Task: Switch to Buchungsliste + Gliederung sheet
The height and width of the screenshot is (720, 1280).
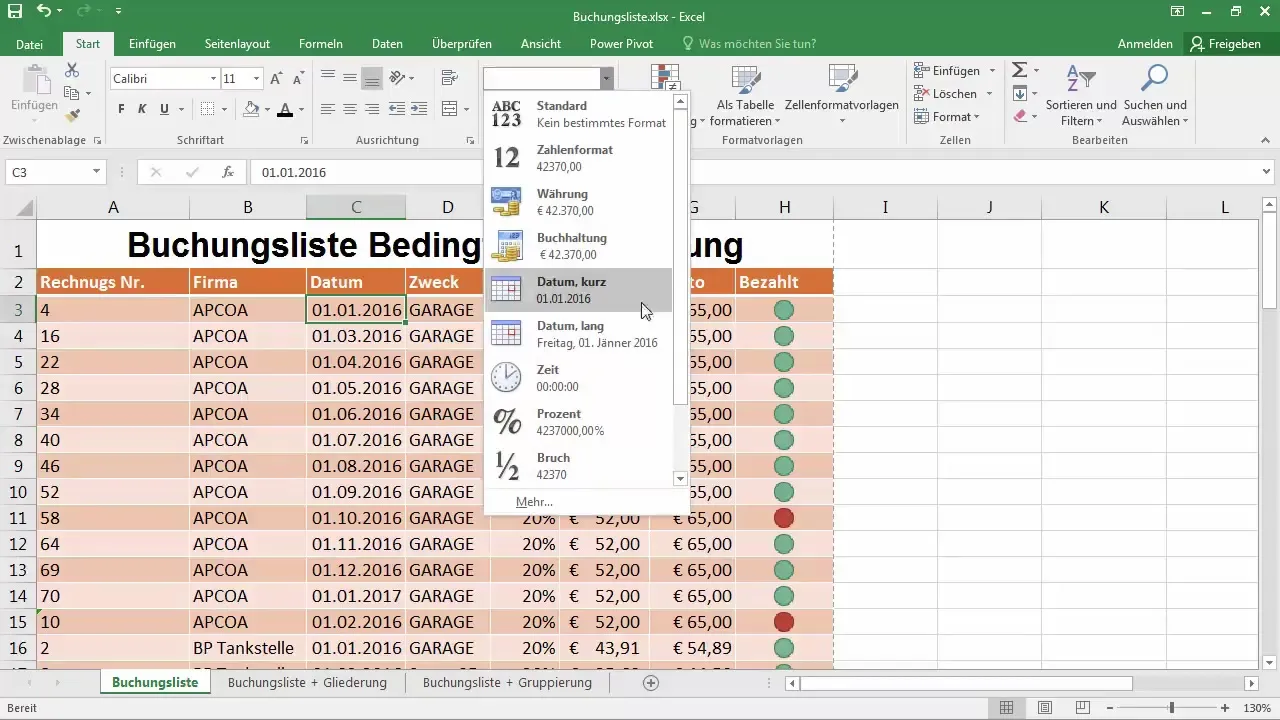Action: tap(307, 682)
